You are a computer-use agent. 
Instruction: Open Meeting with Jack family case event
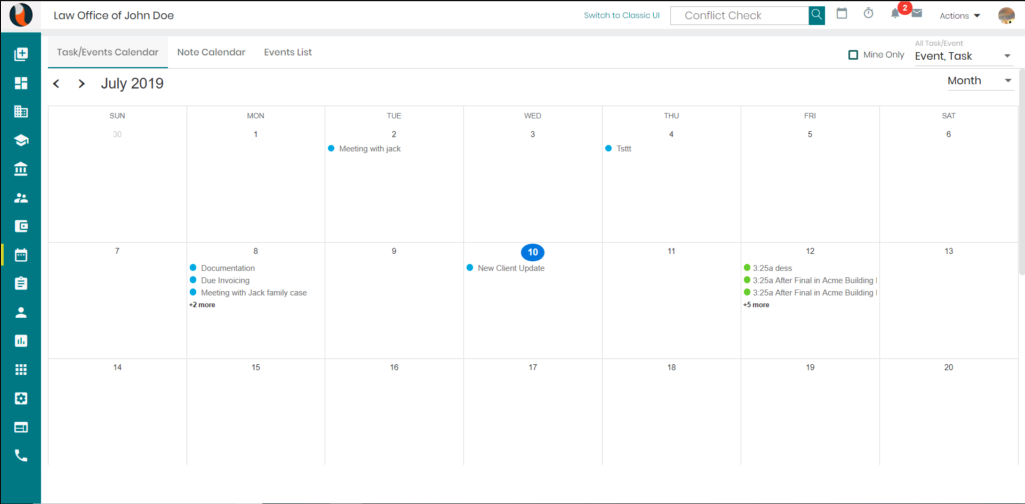point(248,293)
